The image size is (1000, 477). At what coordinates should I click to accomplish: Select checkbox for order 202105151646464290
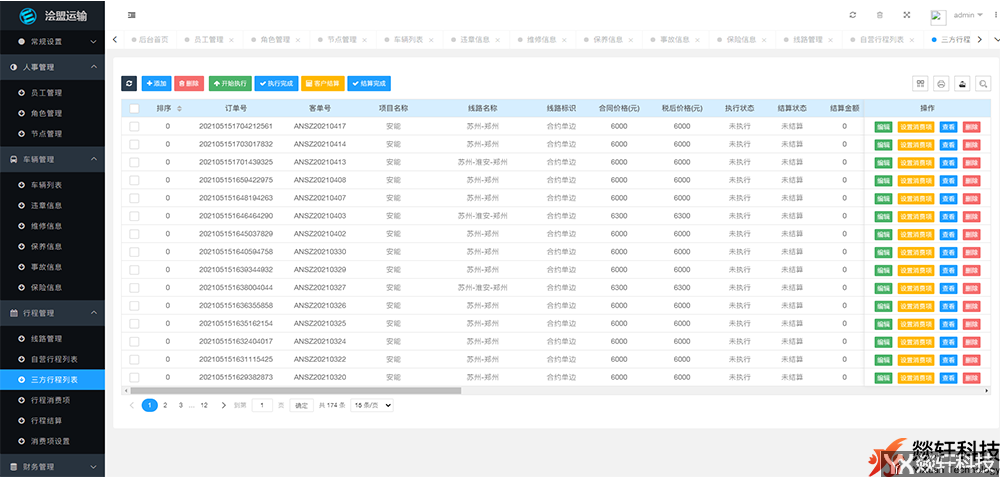134,216
